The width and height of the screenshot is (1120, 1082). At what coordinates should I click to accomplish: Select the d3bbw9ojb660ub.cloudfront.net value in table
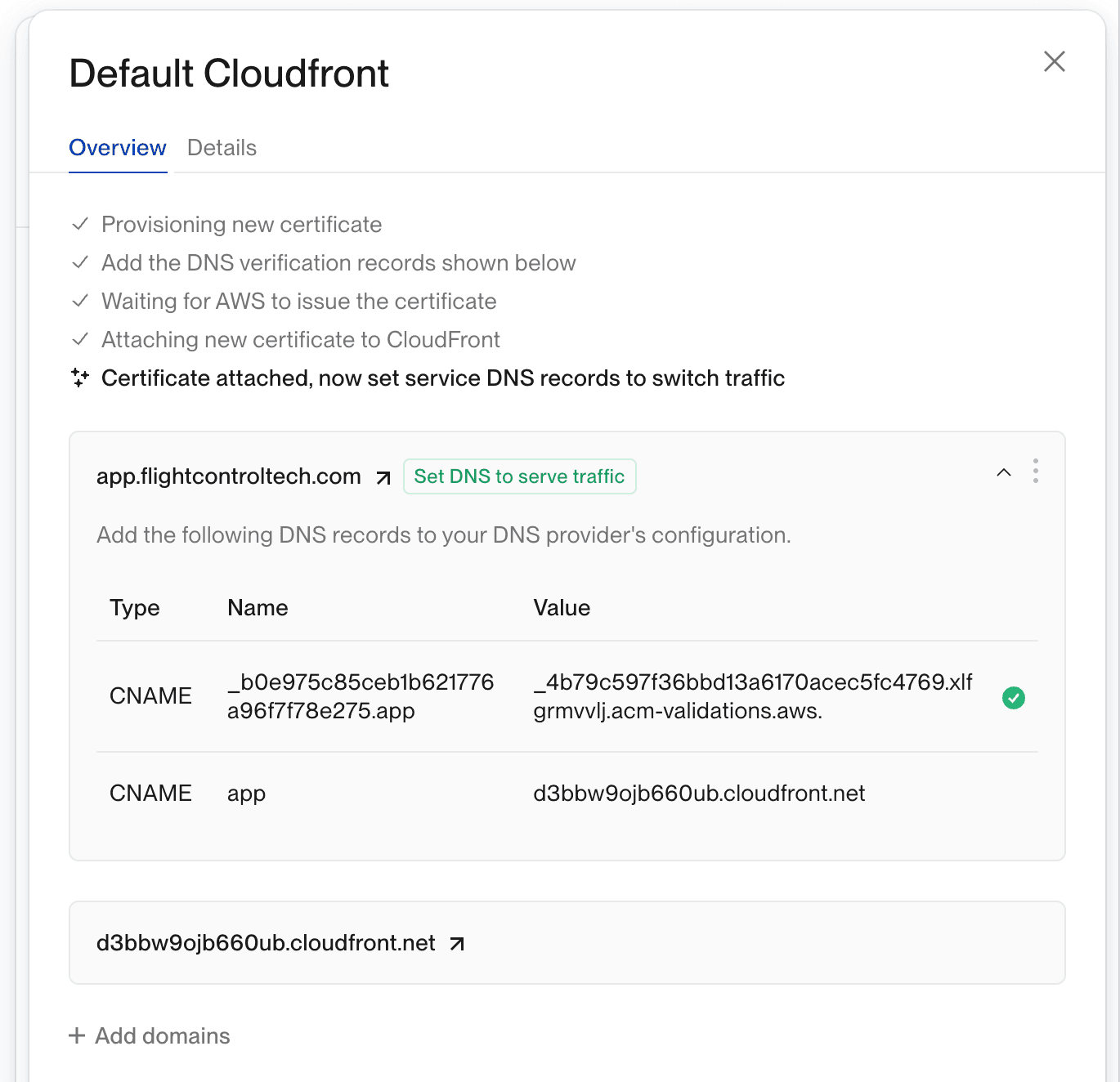[699, 794]
